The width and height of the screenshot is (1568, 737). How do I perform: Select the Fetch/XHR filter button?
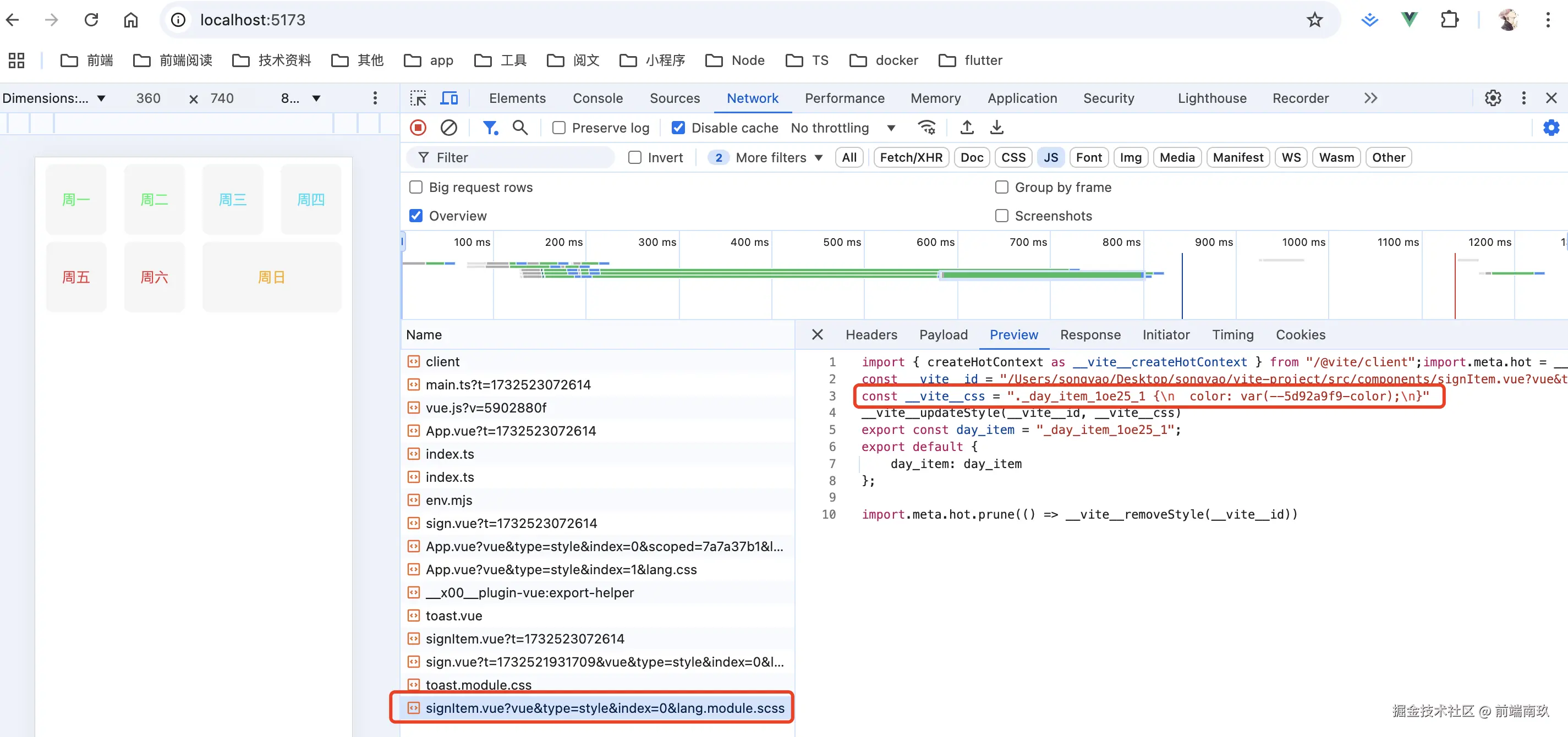911,158
